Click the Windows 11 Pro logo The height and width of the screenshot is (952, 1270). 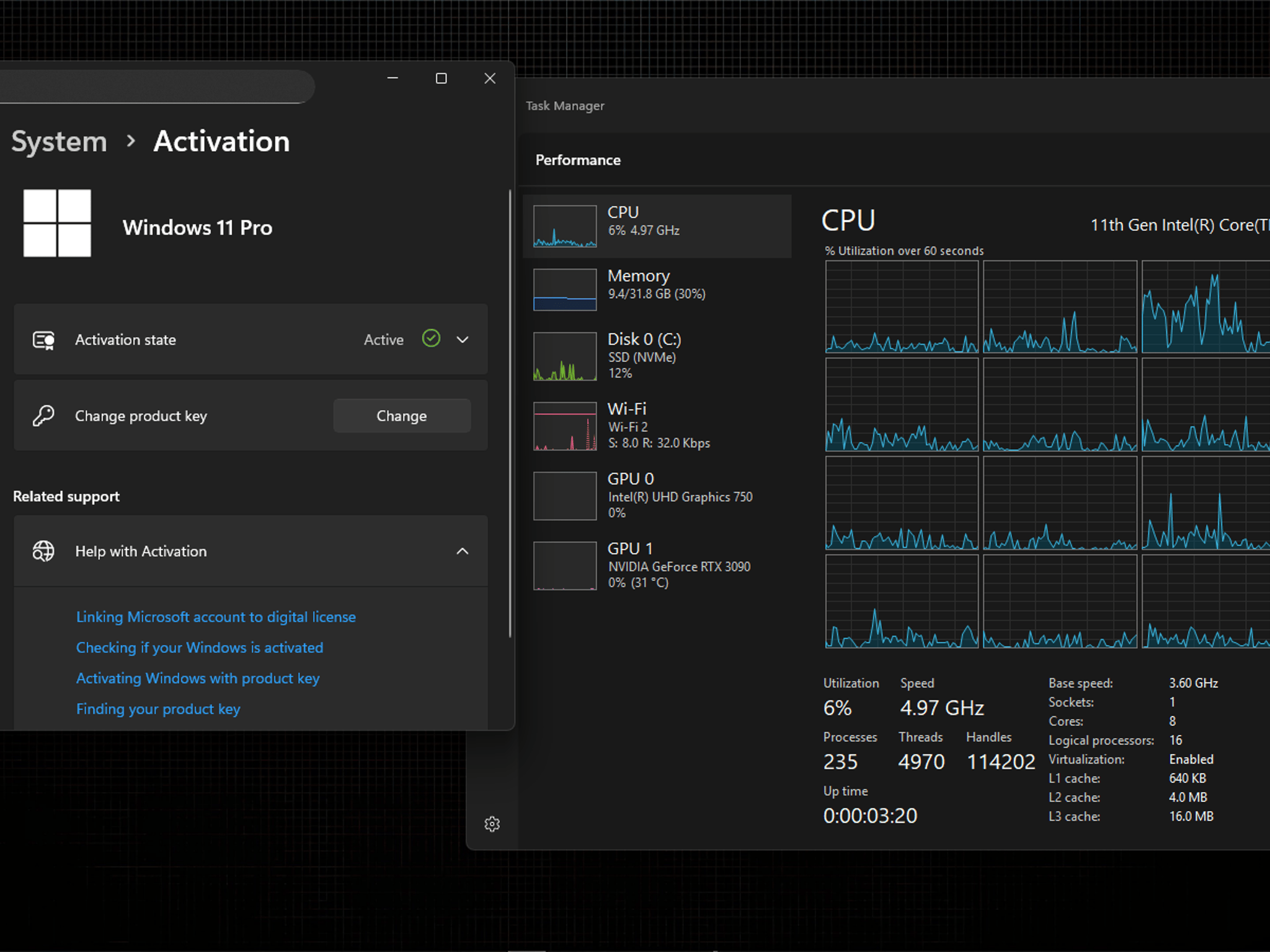(x=57, y=223)
